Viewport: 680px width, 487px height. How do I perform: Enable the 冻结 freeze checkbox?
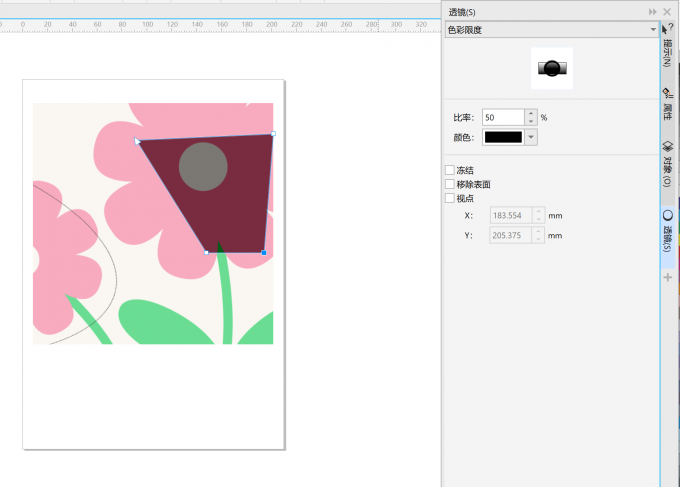pyautogui.click(x=450, y=170)
